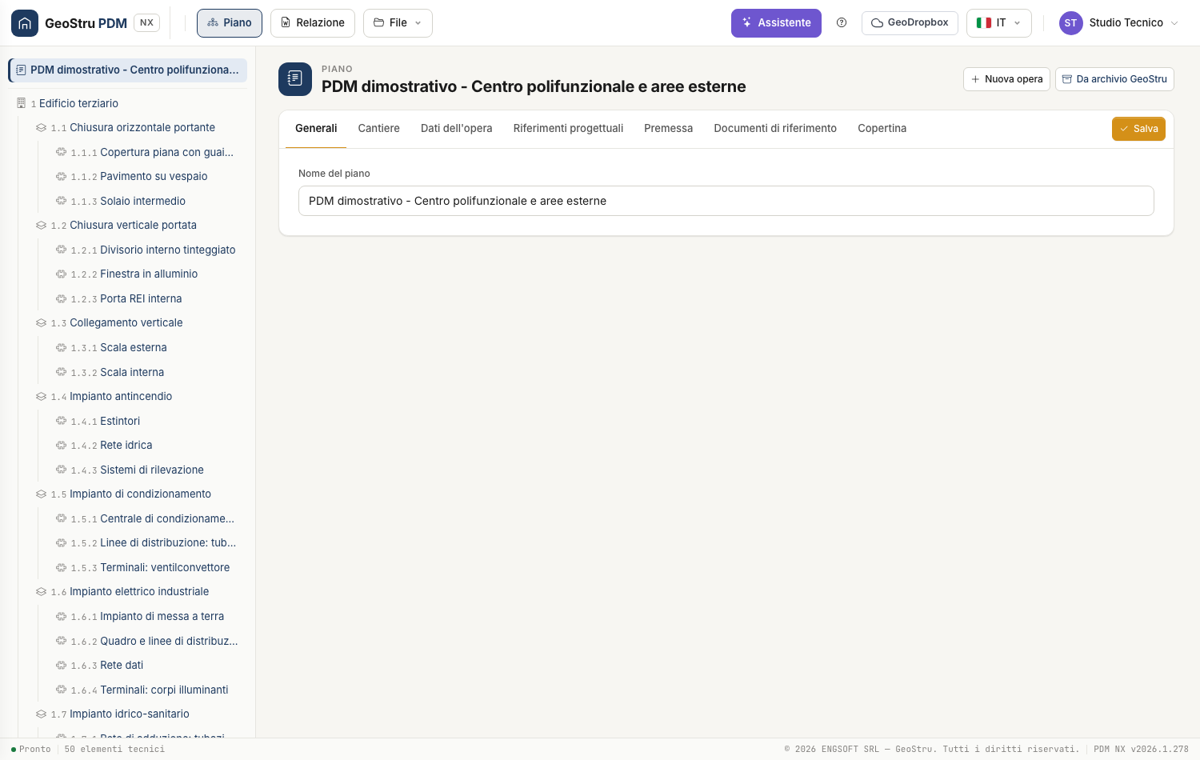Switch to the Relazione view

click(312, 23)
